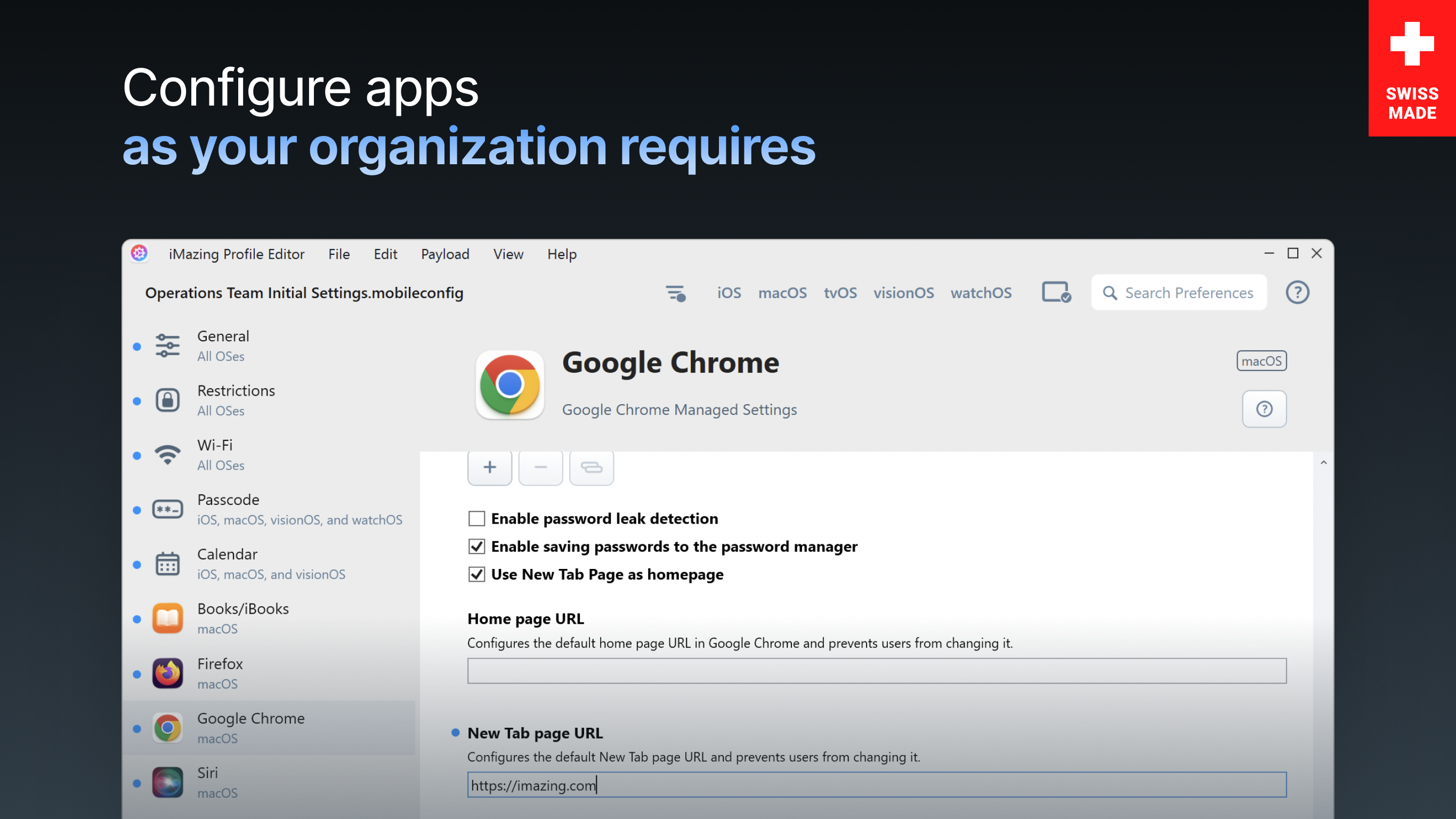Click the device validation icon in toolbar

click(x=1056, y=292)
